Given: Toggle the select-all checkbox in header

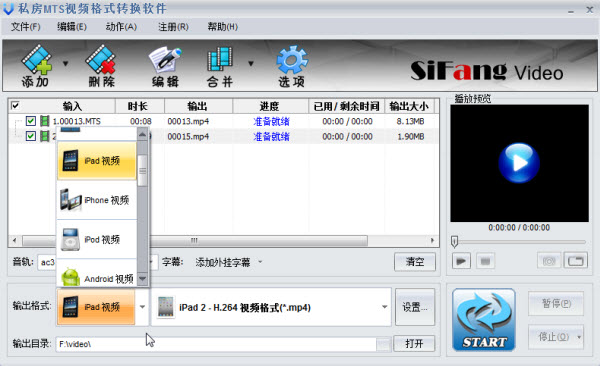Looking at the screenshot, I should pyautogui.click(x=15, y=105).
